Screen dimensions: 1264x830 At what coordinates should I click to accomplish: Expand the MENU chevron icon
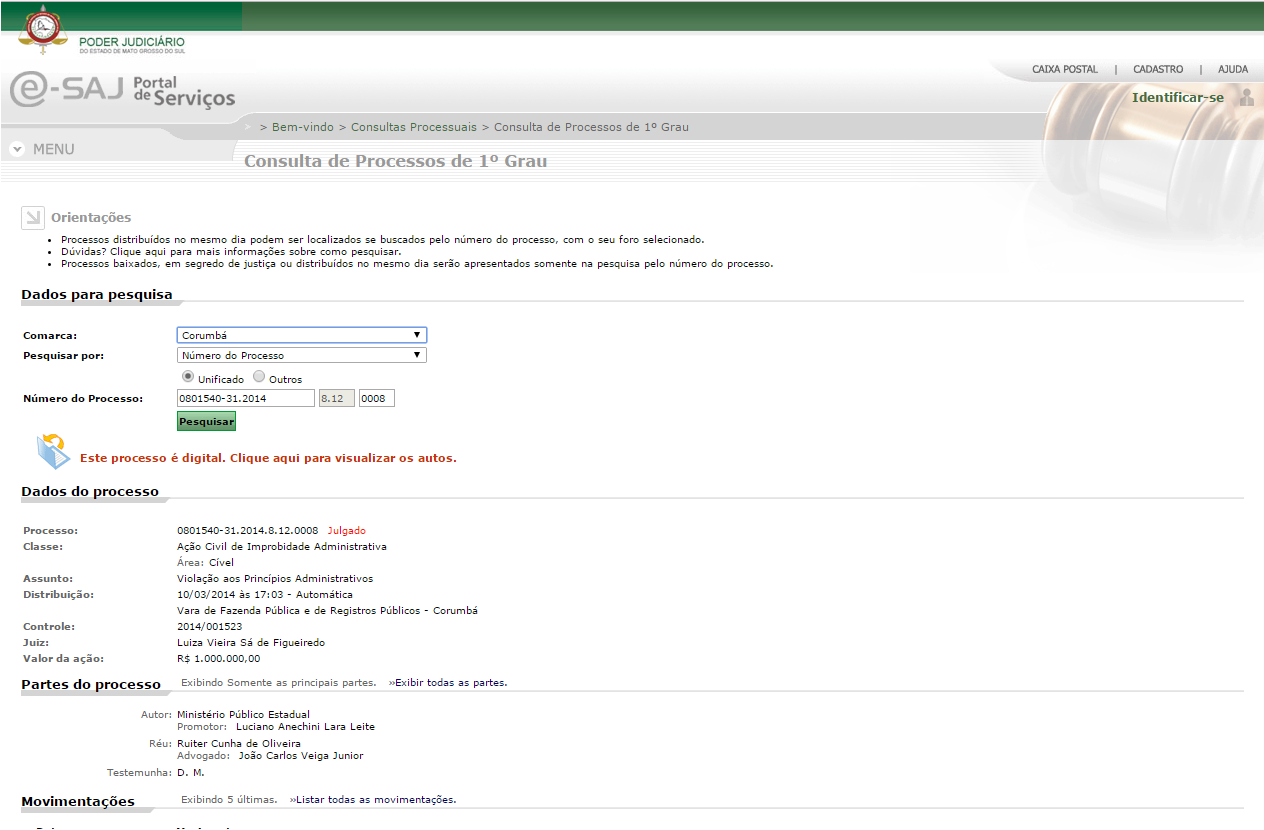(x=17, y=149)
